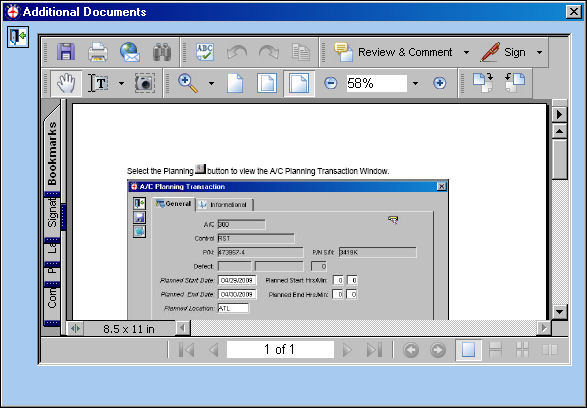Select Single Page layout
Screen dimensions: 587x408
[468, 350]
